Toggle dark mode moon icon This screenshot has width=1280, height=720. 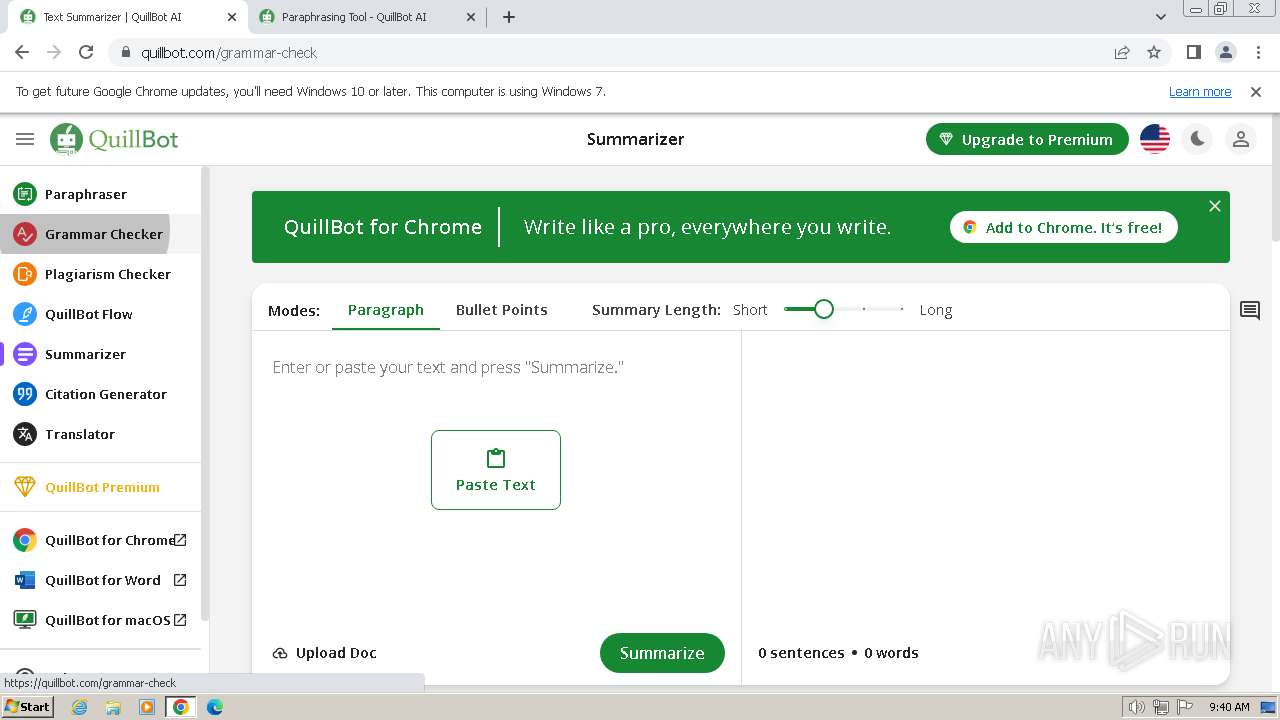(x=1197, y=139)
